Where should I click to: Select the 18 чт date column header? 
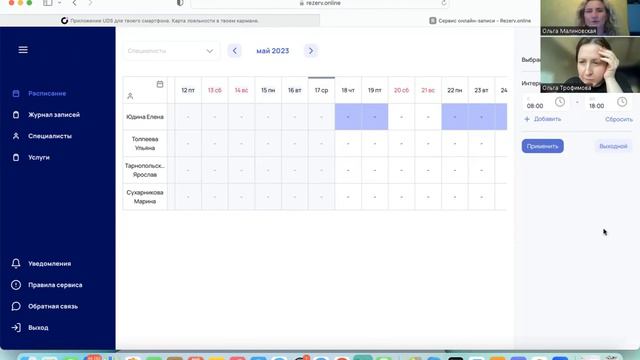click(x=348, y=90)
